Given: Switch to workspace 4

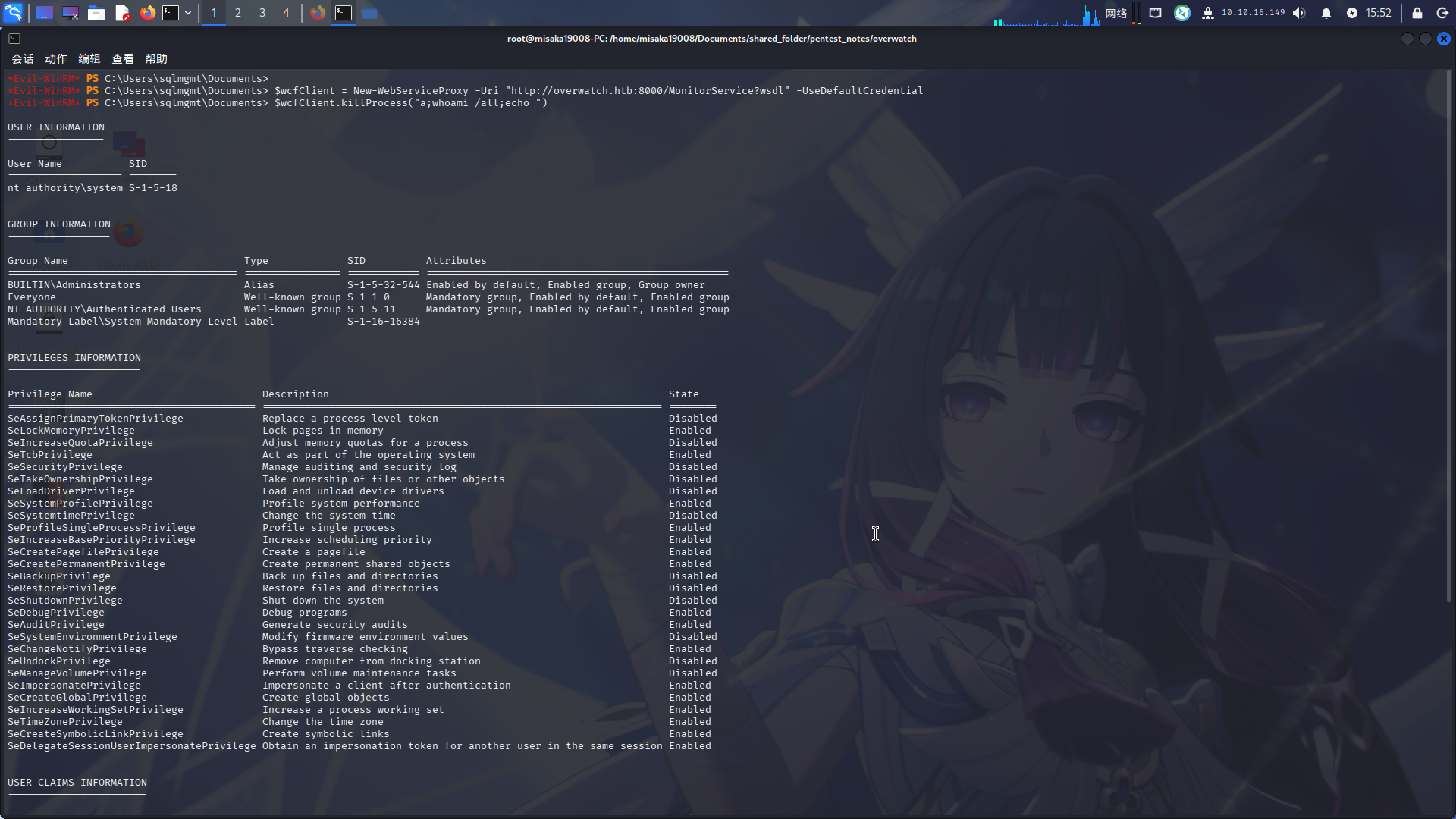Looking at the screenshot, I should [286, 13].
